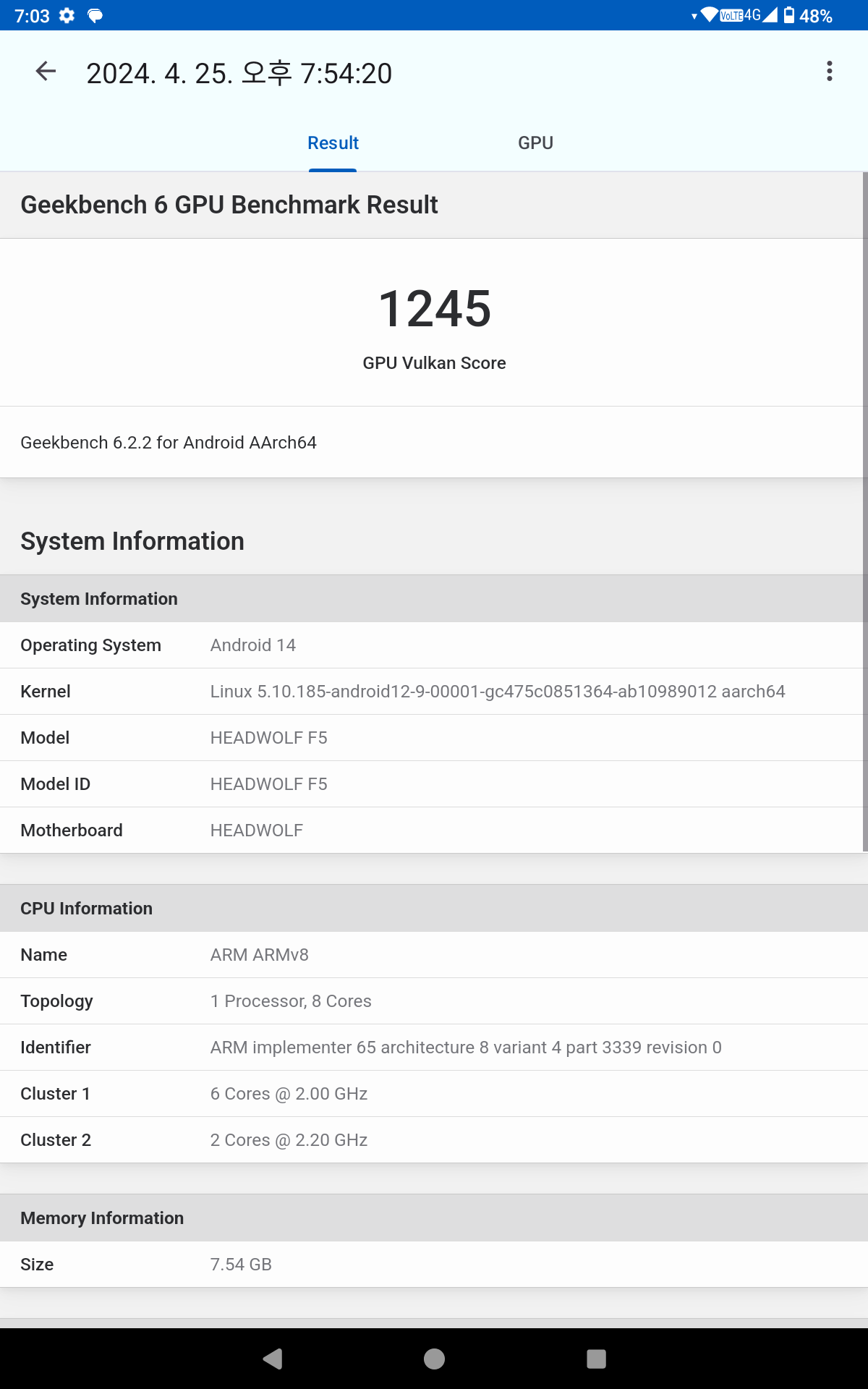Click the Cluster 2 row label
Screen dimensions: 868x1389
point(56,1140)
